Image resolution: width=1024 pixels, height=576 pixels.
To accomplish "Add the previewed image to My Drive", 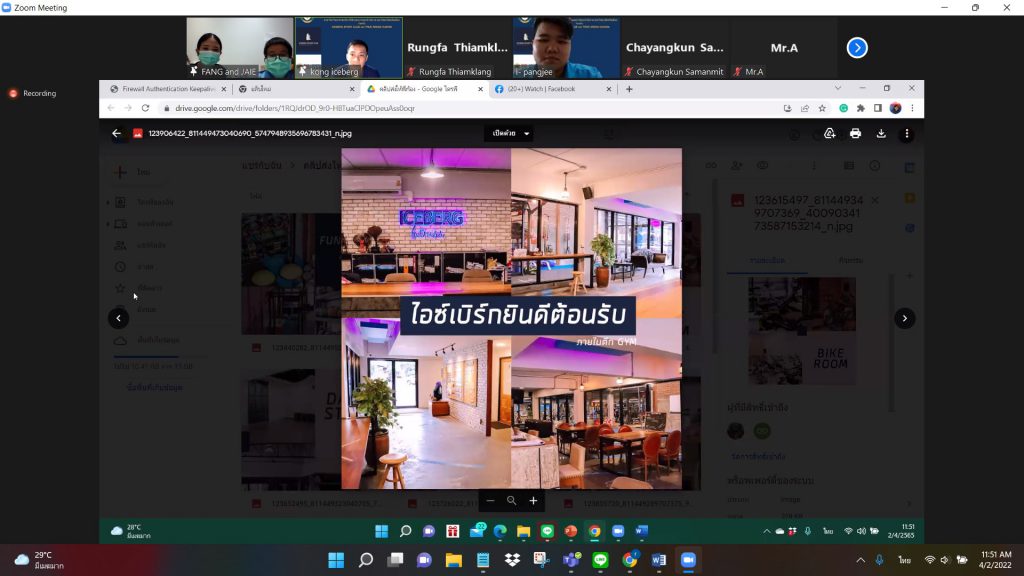I will (829, 133).
